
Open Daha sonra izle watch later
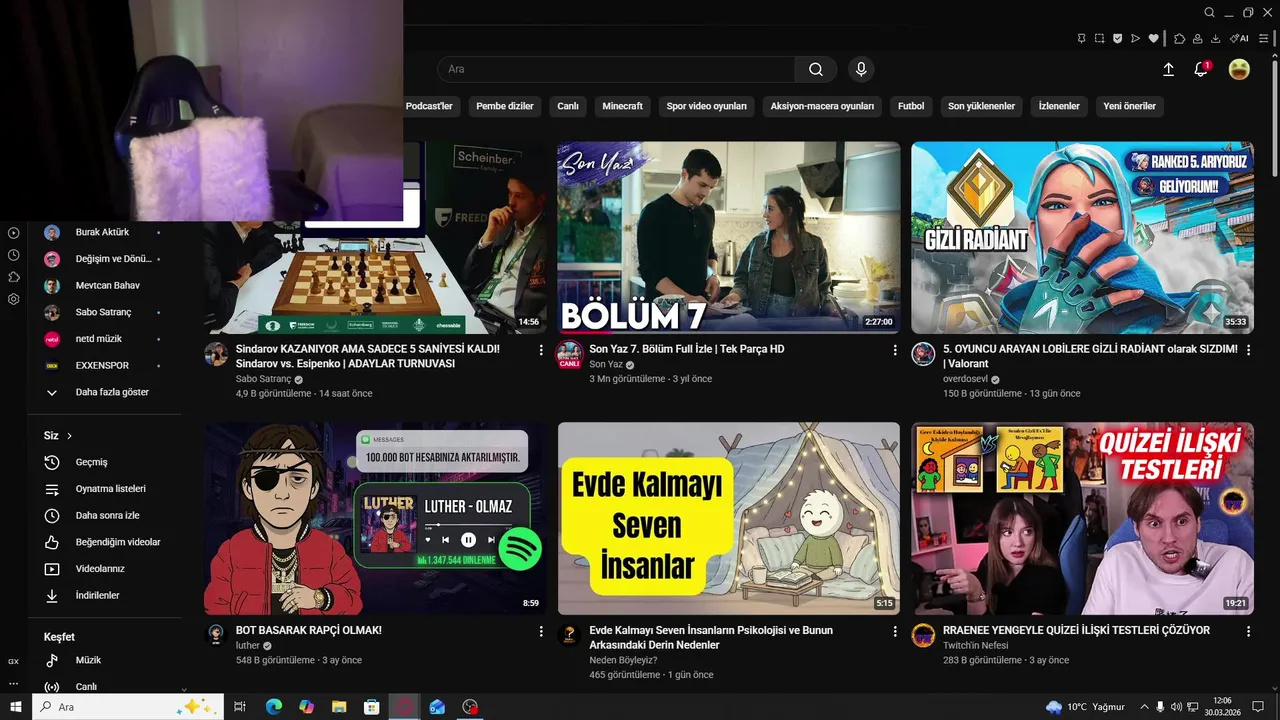[x=106, y=515]
